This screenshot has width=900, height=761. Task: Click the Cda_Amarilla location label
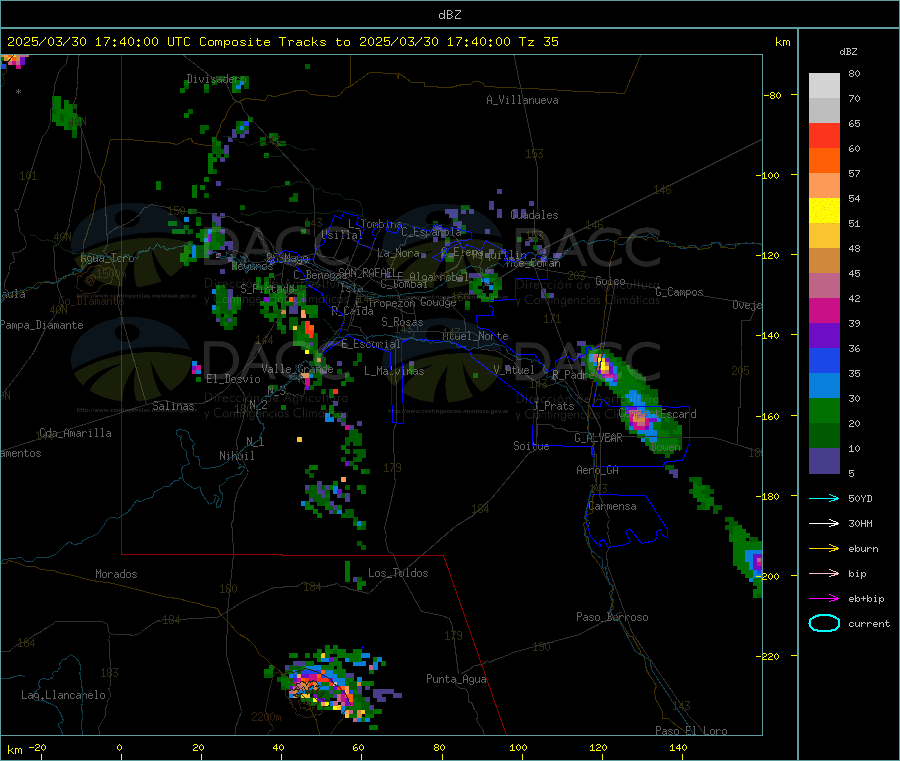coord(75,433)
